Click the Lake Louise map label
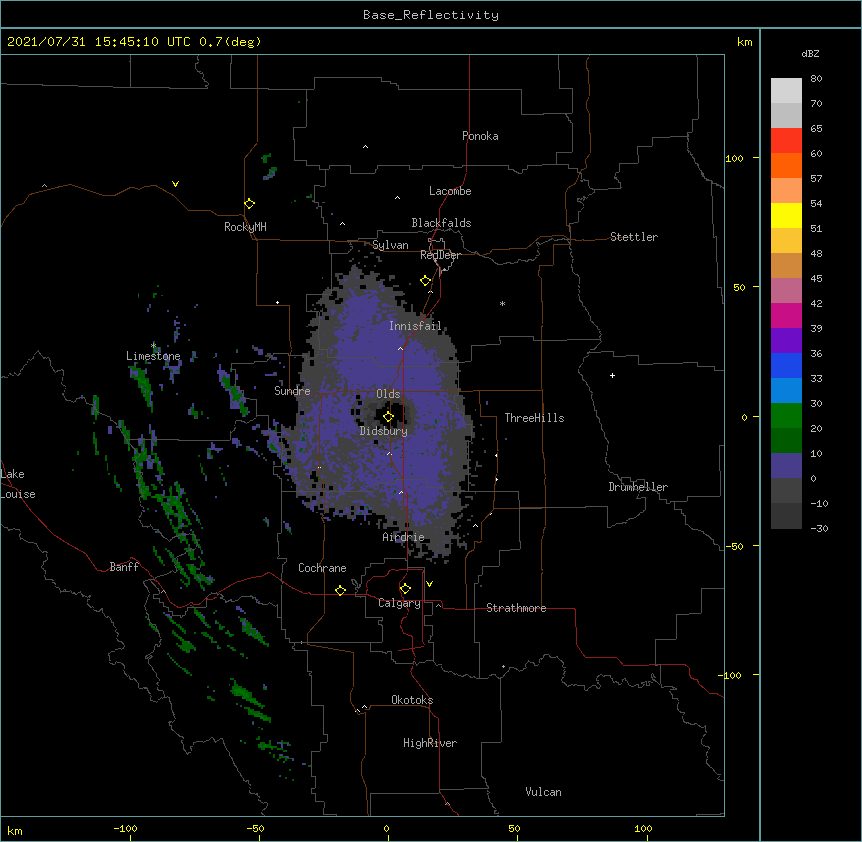This screenshot has height=842, width=862. pos(17,484)
